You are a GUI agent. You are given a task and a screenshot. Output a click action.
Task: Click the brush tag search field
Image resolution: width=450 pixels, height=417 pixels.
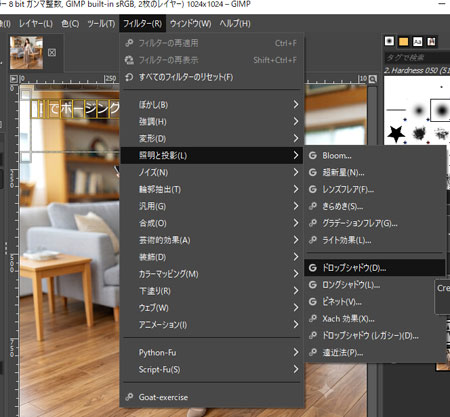click(417, 58)
